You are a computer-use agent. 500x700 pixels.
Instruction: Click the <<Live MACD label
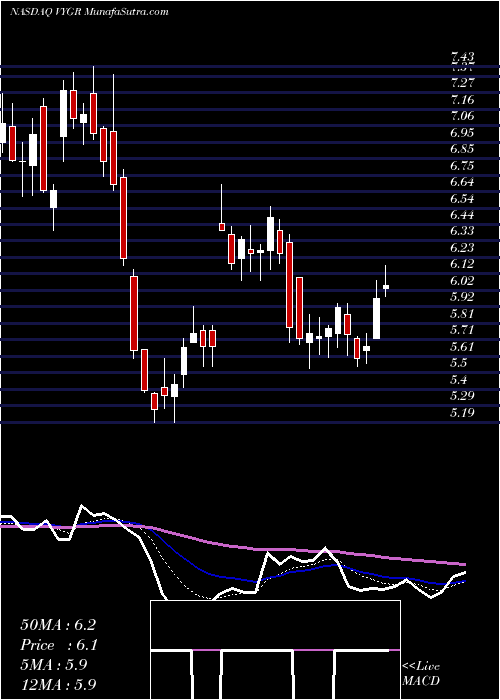click(421, 674)
